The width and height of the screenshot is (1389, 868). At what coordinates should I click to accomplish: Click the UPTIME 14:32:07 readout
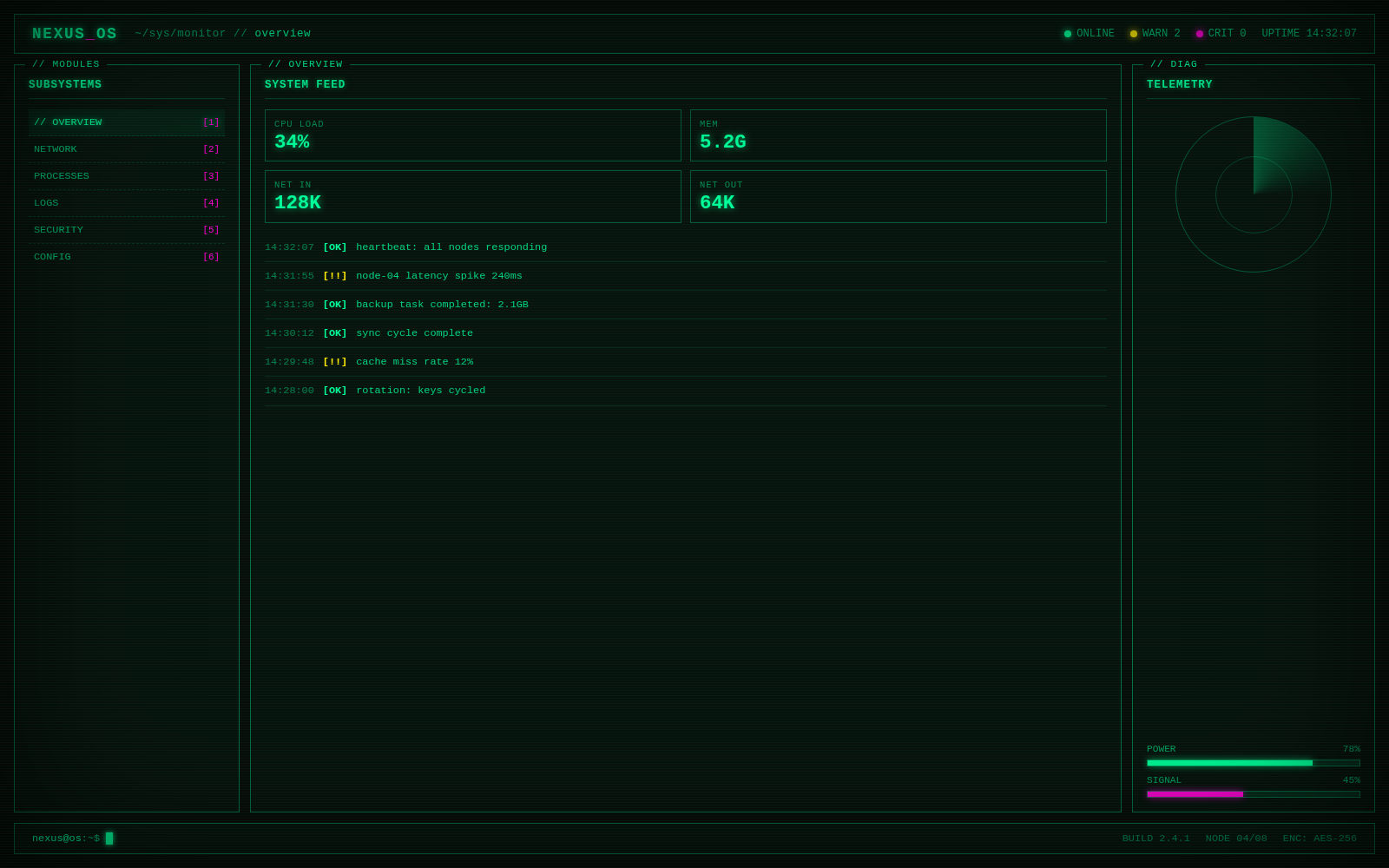coord(1309,34)
